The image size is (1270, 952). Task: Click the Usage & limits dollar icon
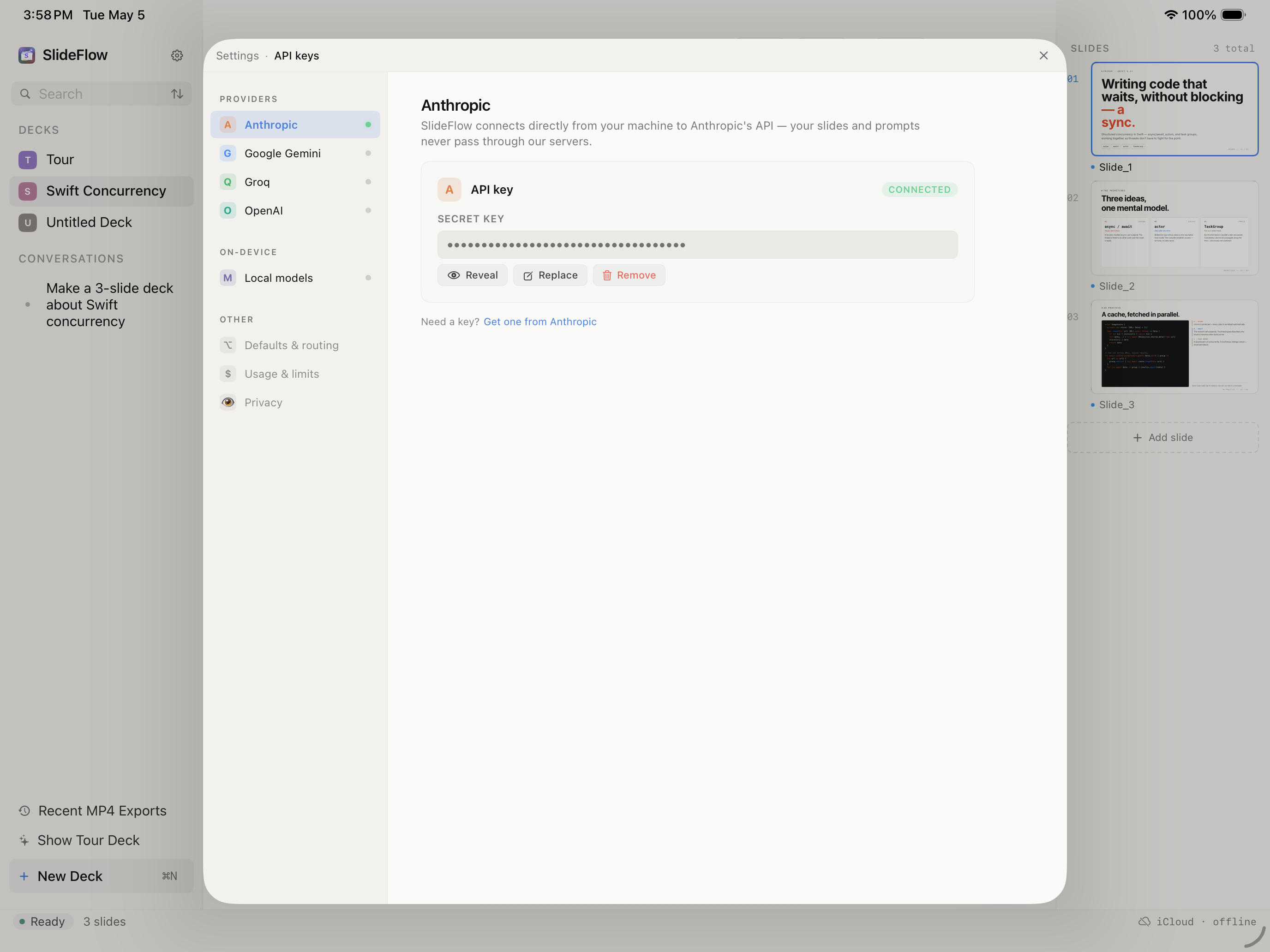point(228,374)
